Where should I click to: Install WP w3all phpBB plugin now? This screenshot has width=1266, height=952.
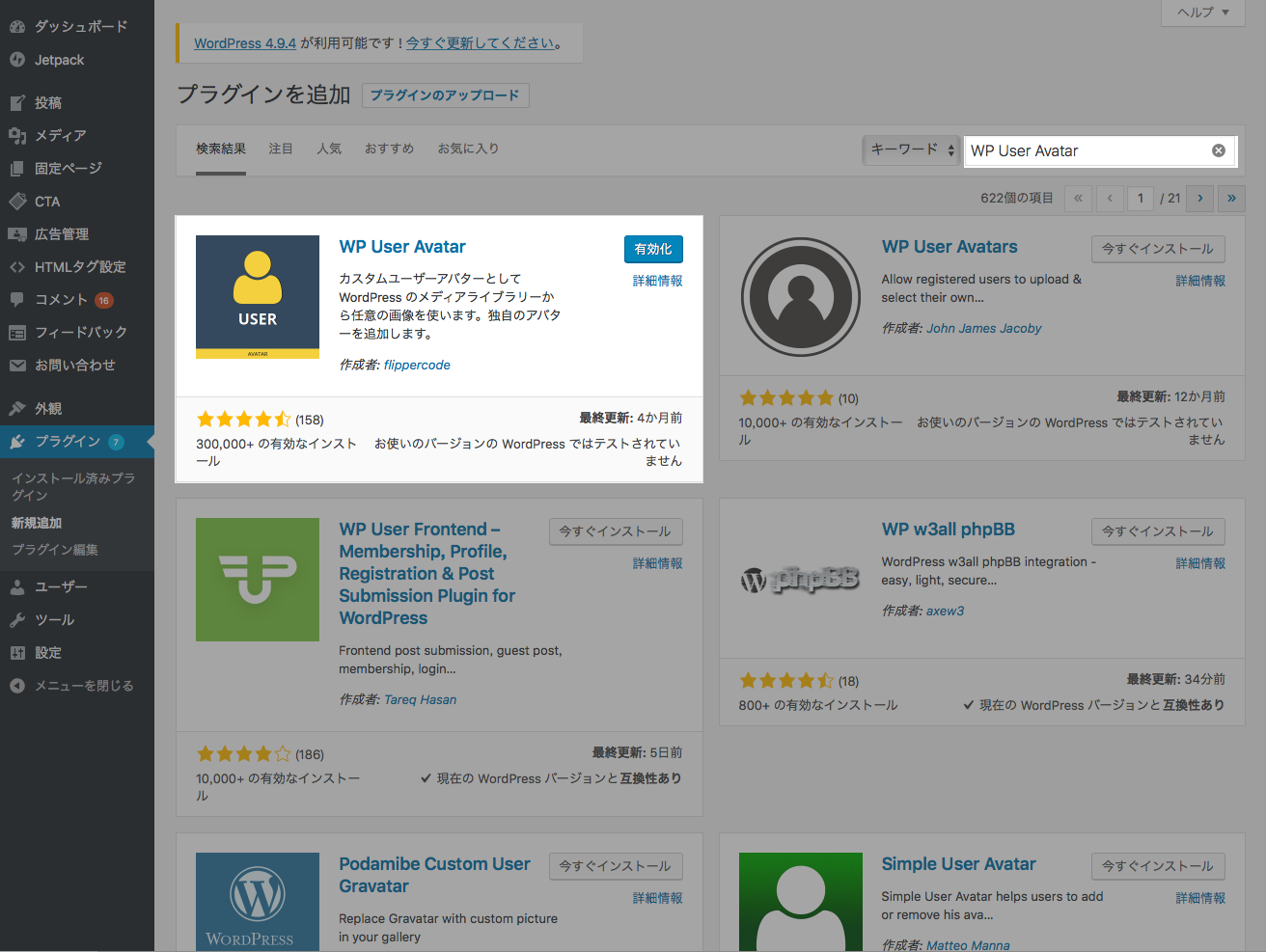[x=1158, y=531]
